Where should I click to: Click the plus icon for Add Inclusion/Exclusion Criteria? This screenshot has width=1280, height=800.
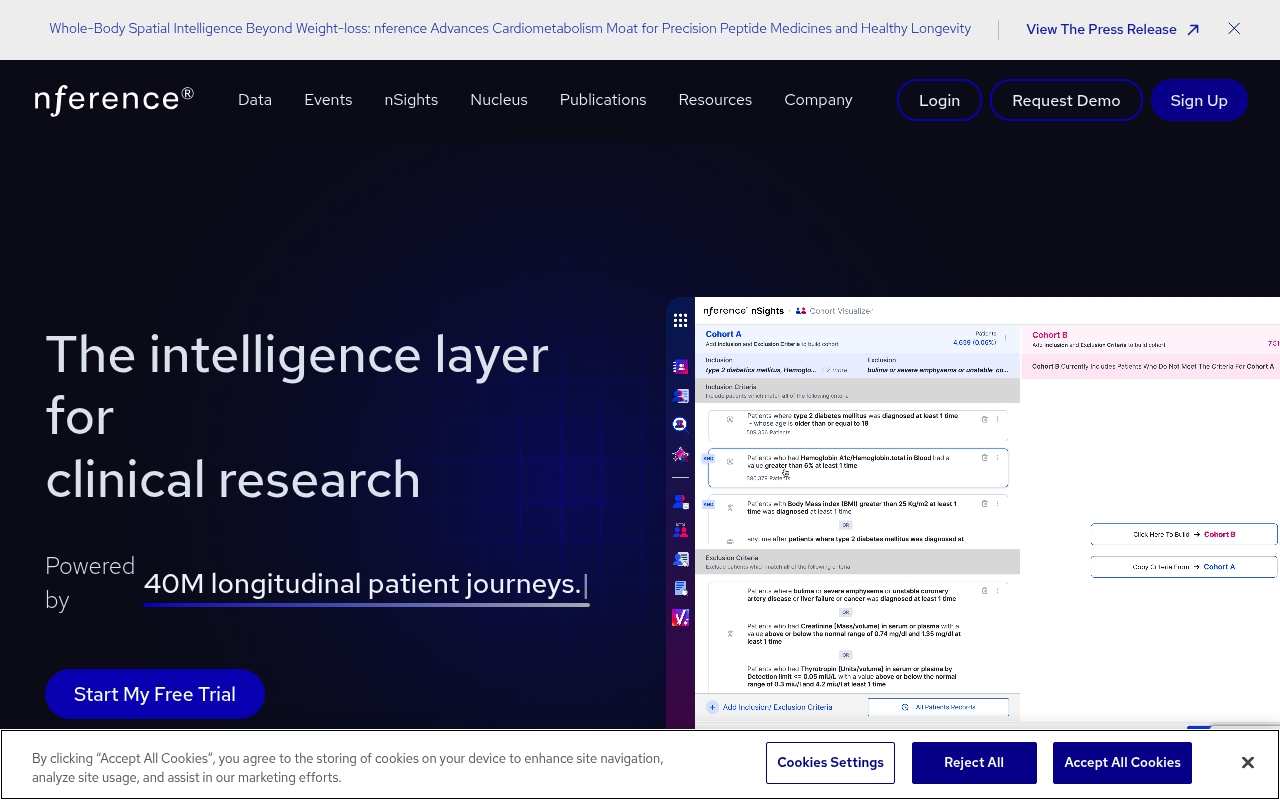click(713, 707)
